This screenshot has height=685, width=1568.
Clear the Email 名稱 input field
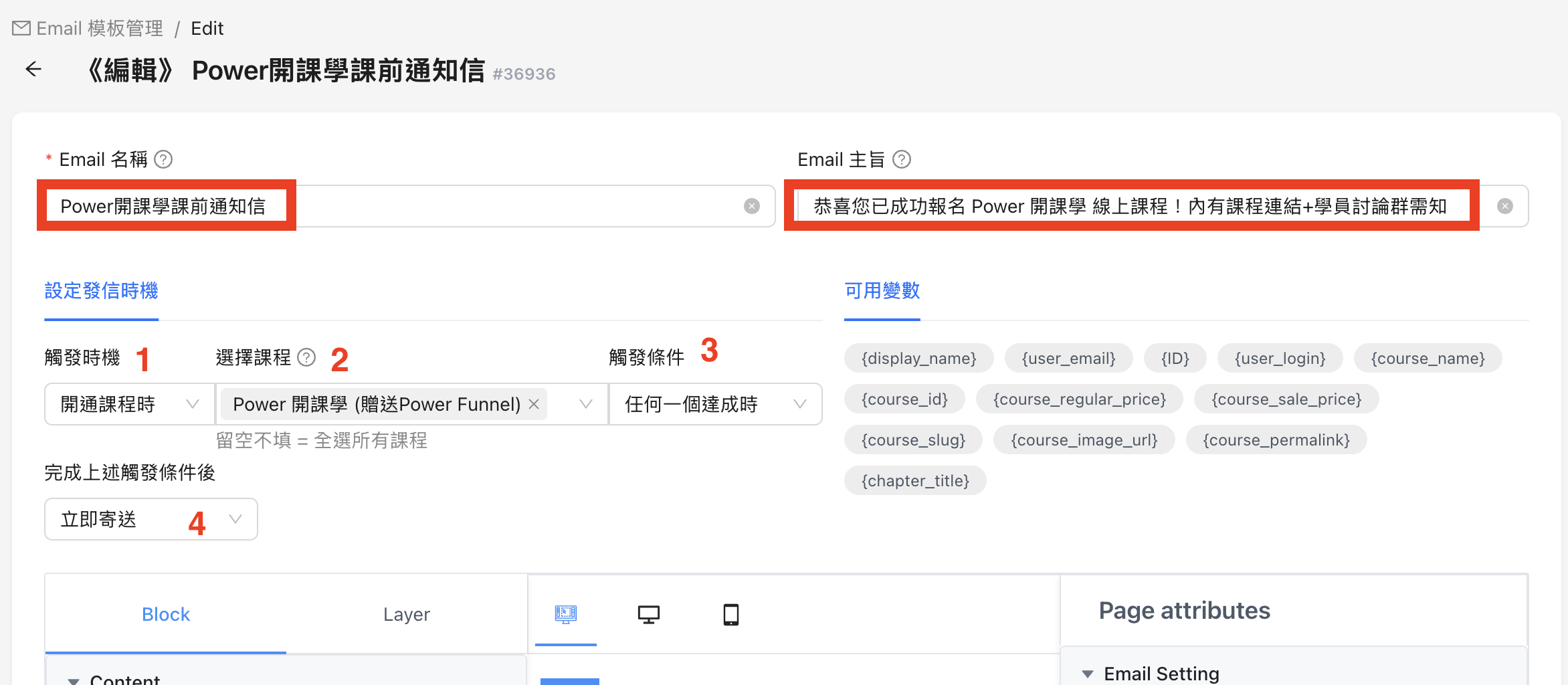point(751,206)
